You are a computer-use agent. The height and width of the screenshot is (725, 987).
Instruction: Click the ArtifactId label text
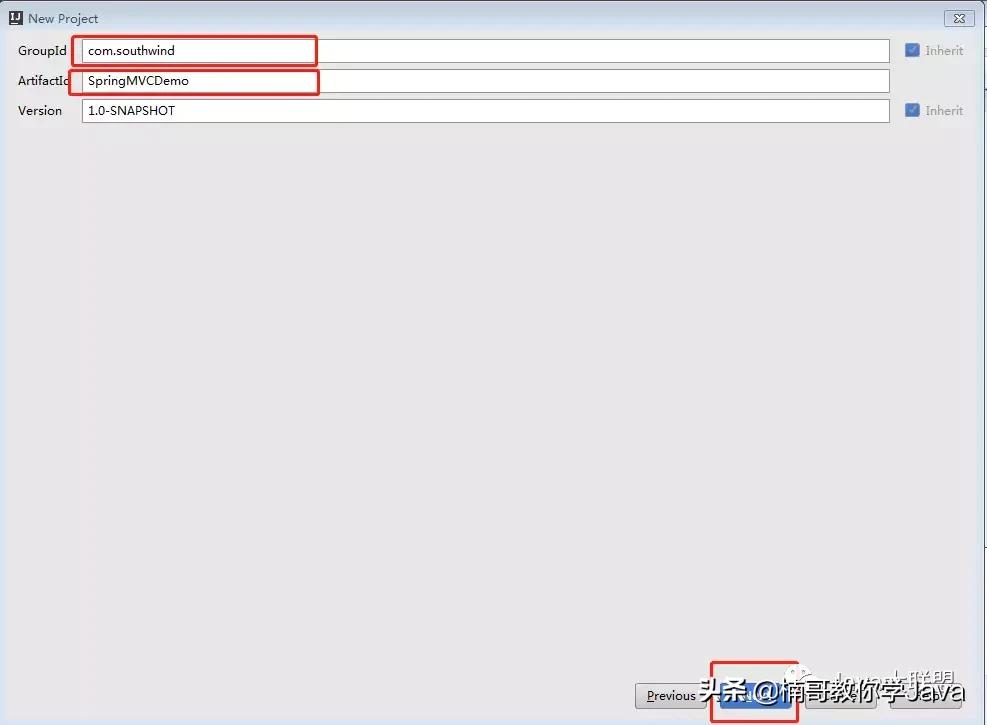tap(44, 81)
